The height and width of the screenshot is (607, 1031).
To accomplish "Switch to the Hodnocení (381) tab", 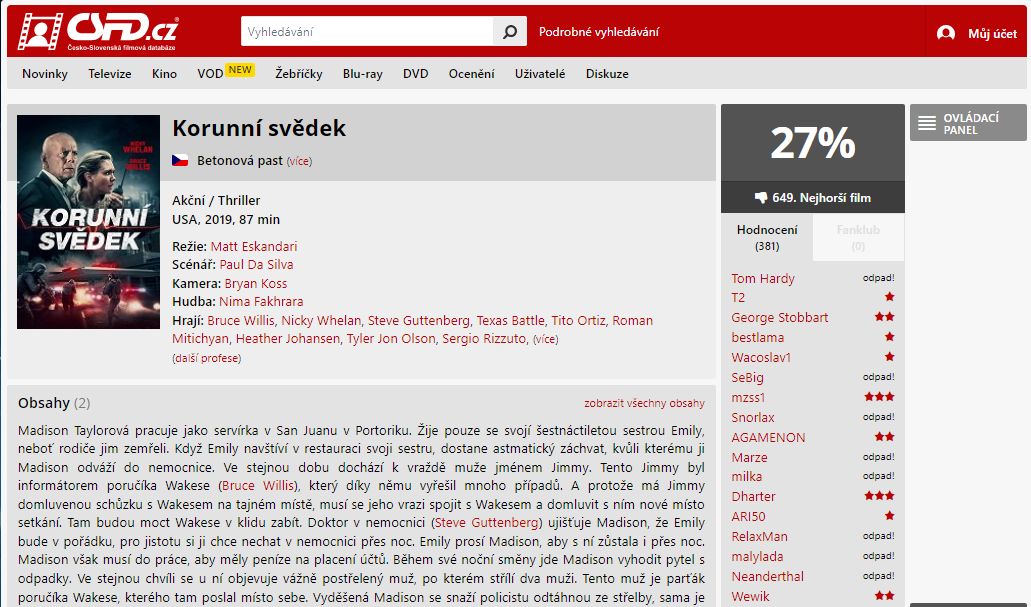I will 767,237.
